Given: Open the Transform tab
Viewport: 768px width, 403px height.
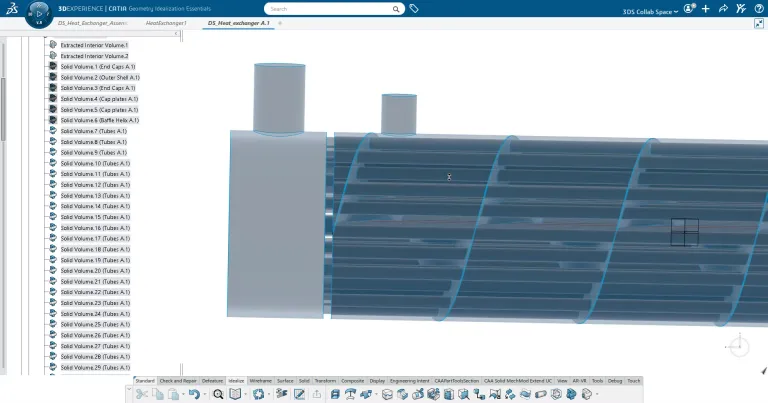Looking at the screenshot, I should coord(325,380).
